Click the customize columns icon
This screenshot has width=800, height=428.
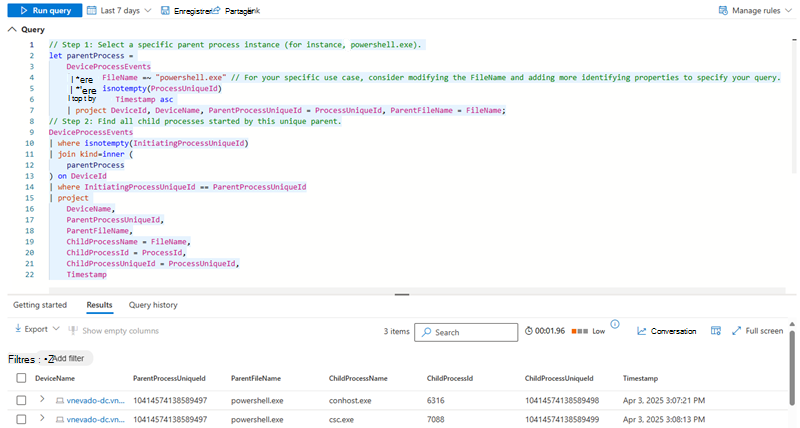(x=716, y=331)
